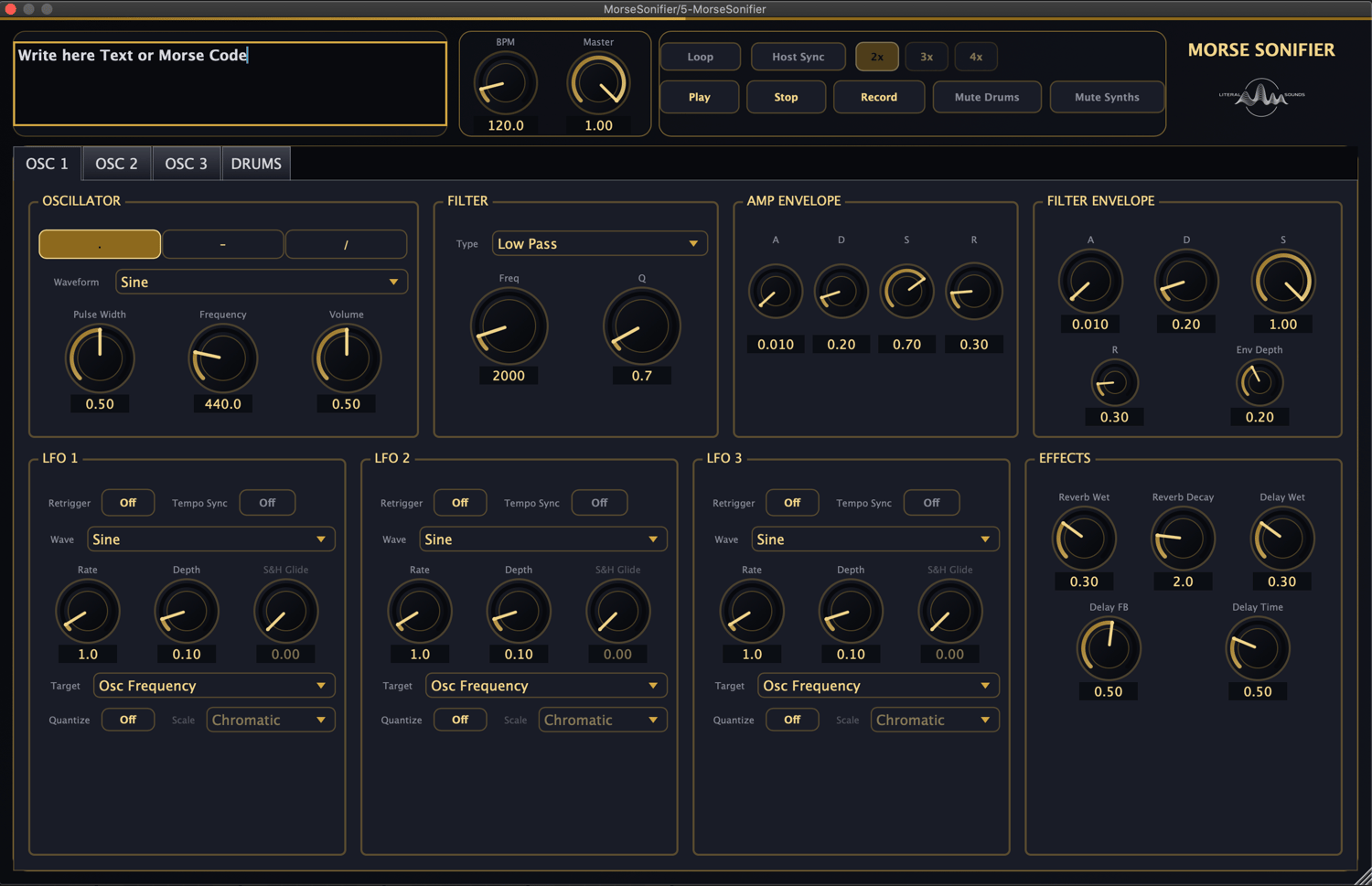
Task: Toggle LFO 3 Tempo Sync button
Action: click(931, 503)
